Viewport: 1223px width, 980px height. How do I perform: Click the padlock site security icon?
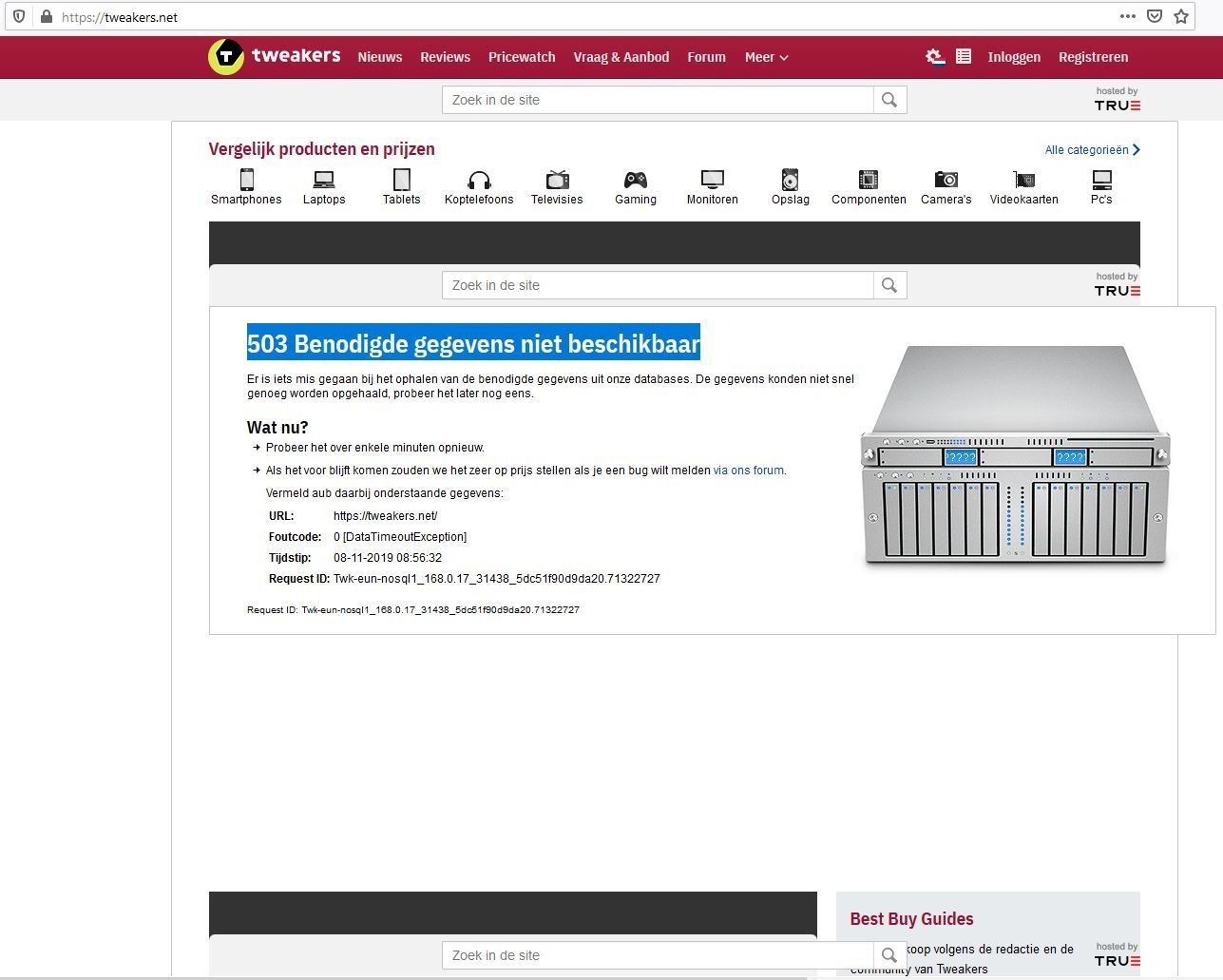(46, 17)
